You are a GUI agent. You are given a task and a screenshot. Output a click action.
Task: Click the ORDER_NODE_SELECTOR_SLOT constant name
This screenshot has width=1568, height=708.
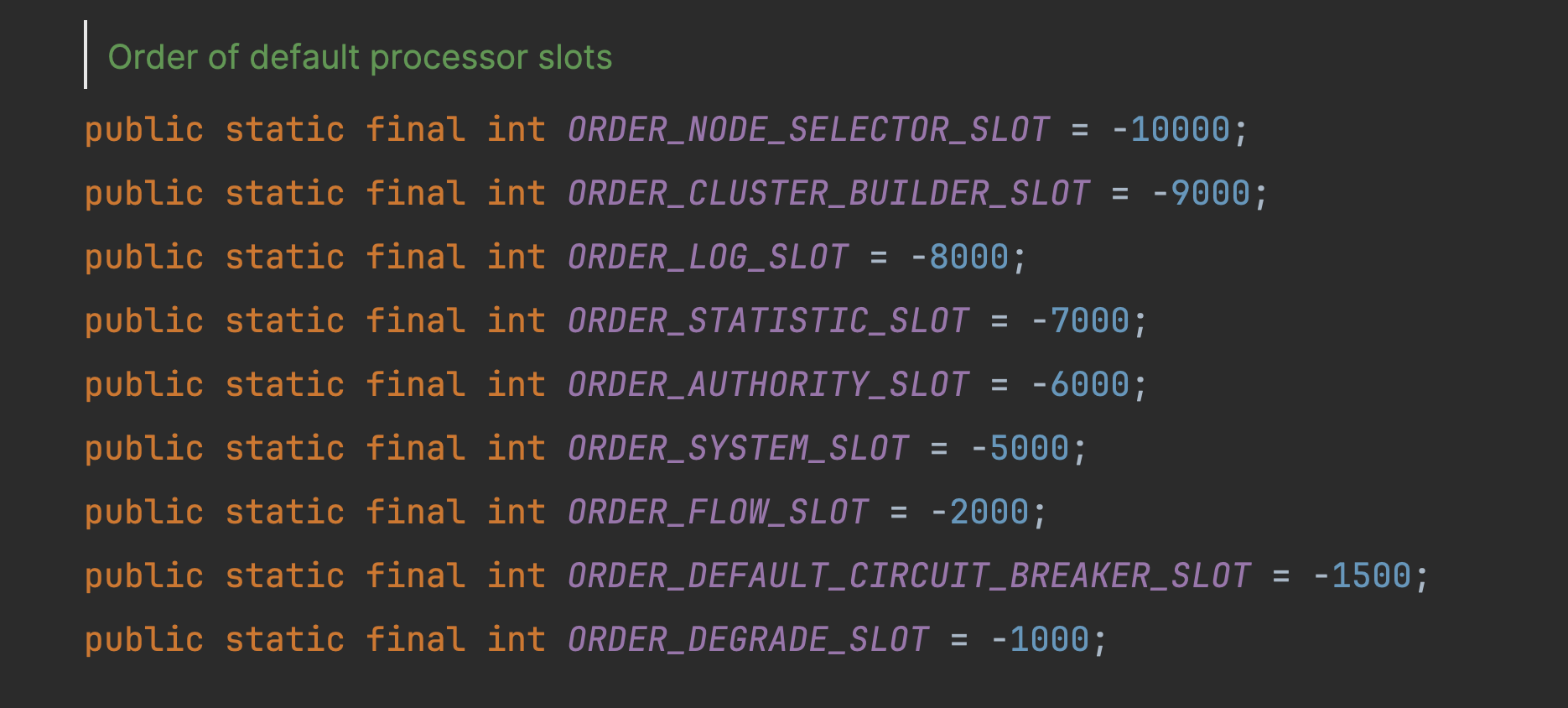click(x=808, y=130)
